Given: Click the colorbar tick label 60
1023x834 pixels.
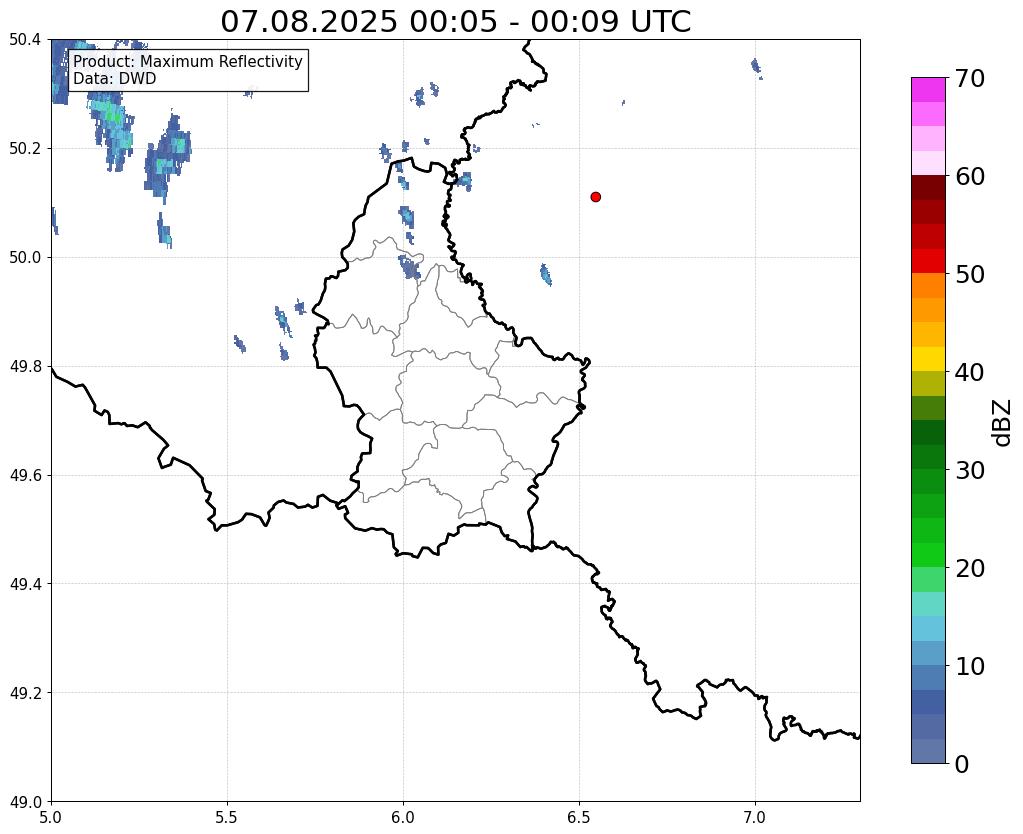Looking at the screenshot, I should pyautogui.click(x=969, y=176).
